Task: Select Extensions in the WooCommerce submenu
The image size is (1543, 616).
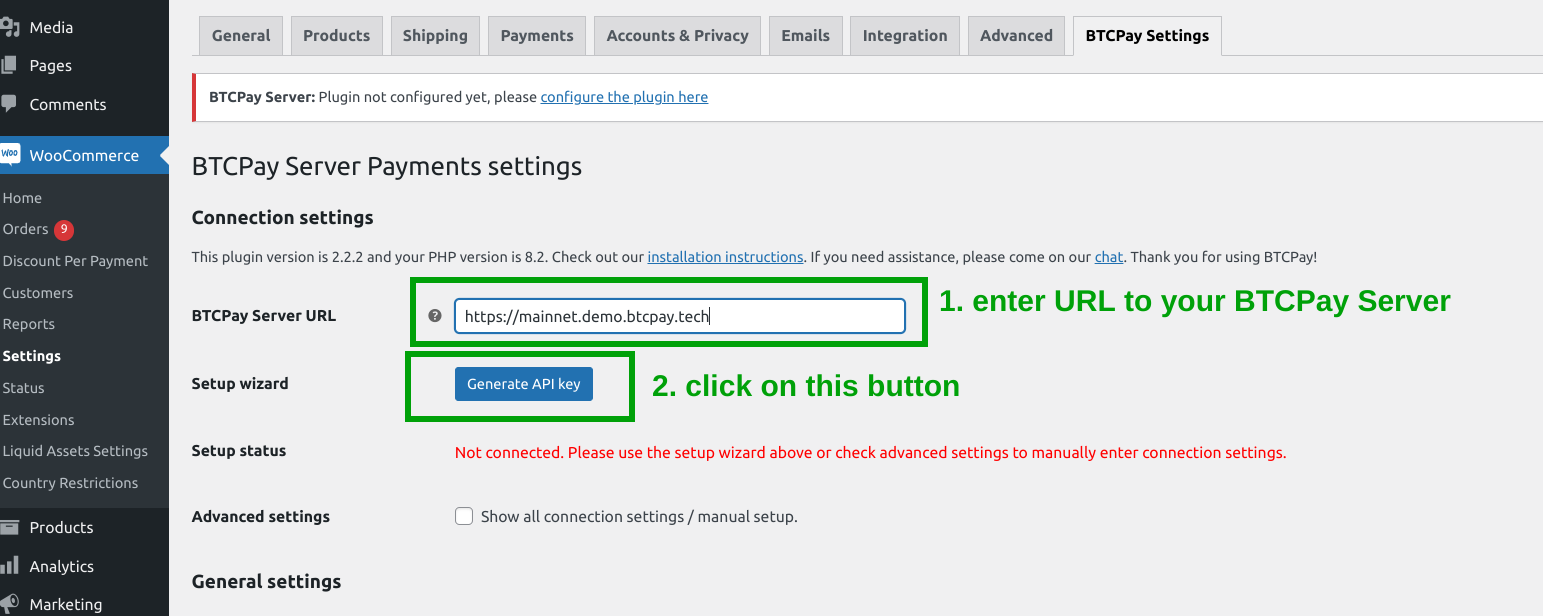Action: coord(39,419)
